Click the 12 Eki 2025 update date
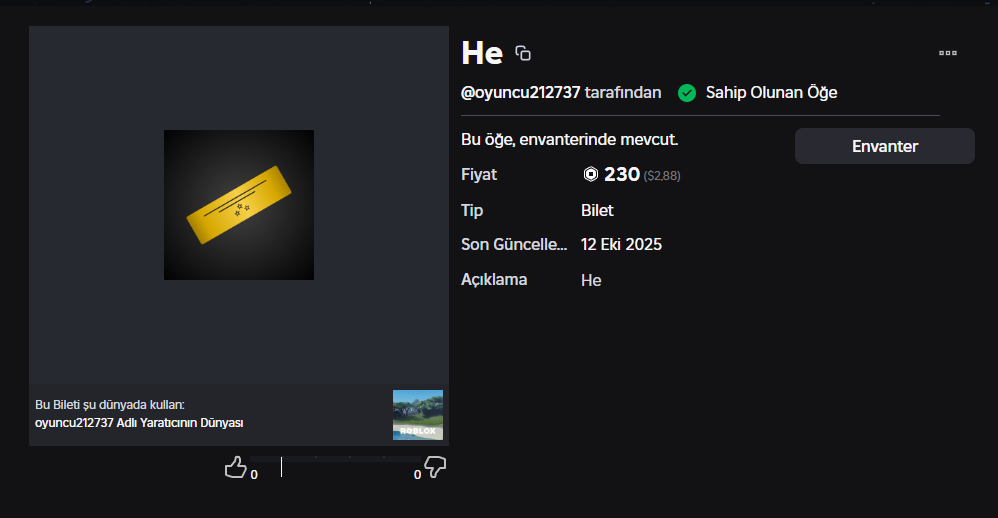Viewport: 998px width, 518px height. [621, 245]
